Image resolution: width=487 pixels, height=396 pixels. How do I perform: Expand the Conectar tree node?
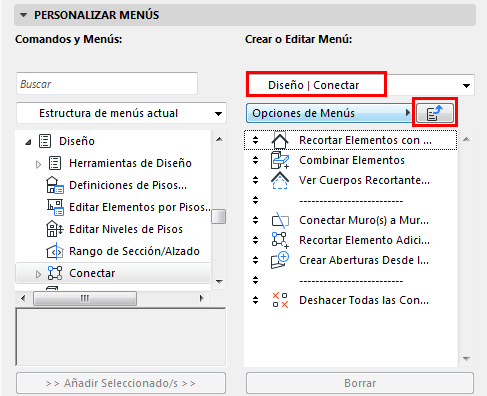tap(38, 274)
